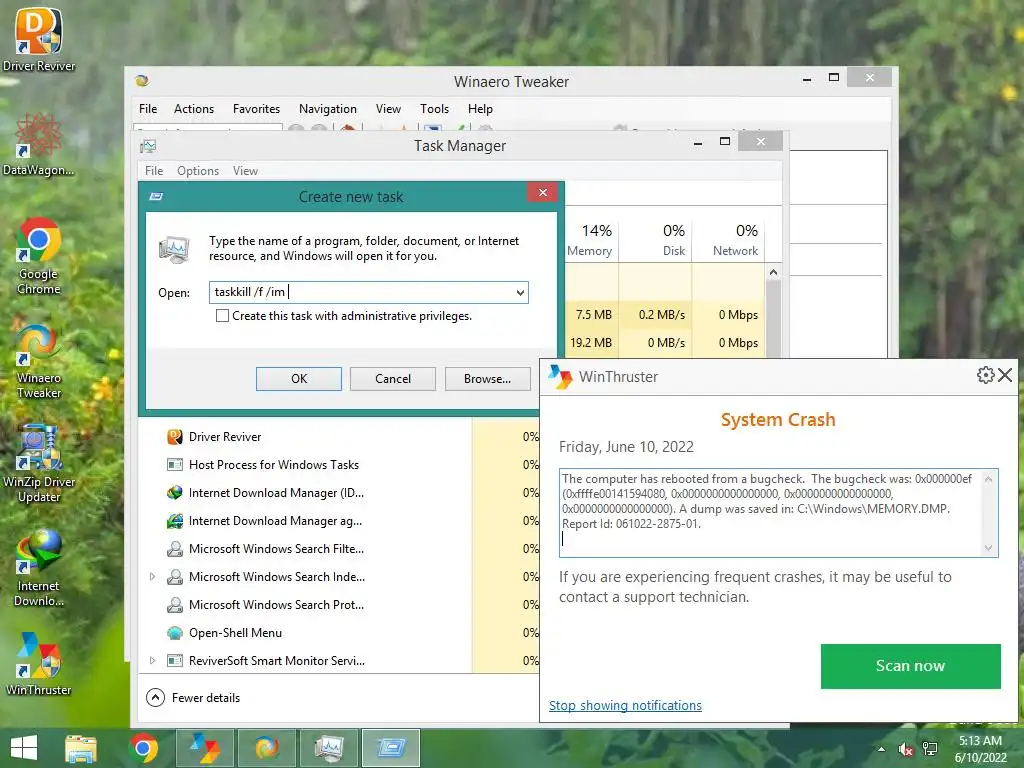
Task: Click the Task Manager title bar icon
Action: click(x=148, y=146)
